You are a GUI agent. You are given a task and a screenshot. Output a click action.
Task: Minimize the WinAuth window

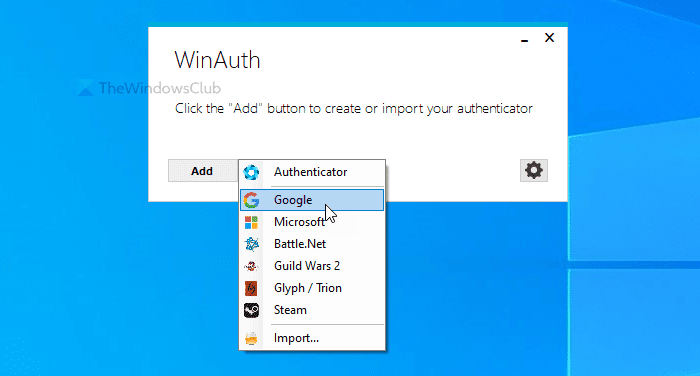(x=525, y=40)
